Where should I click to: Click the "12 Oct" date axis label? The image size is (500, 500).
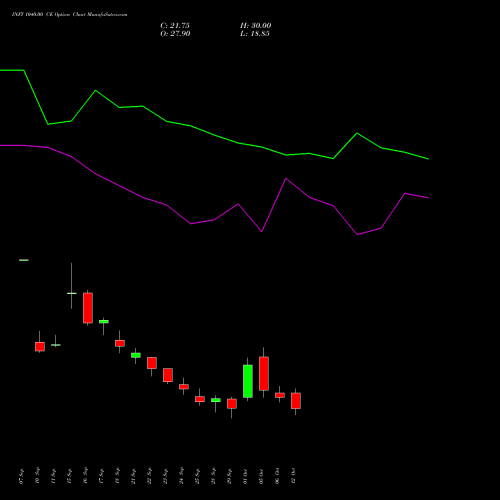pos(294,476)
